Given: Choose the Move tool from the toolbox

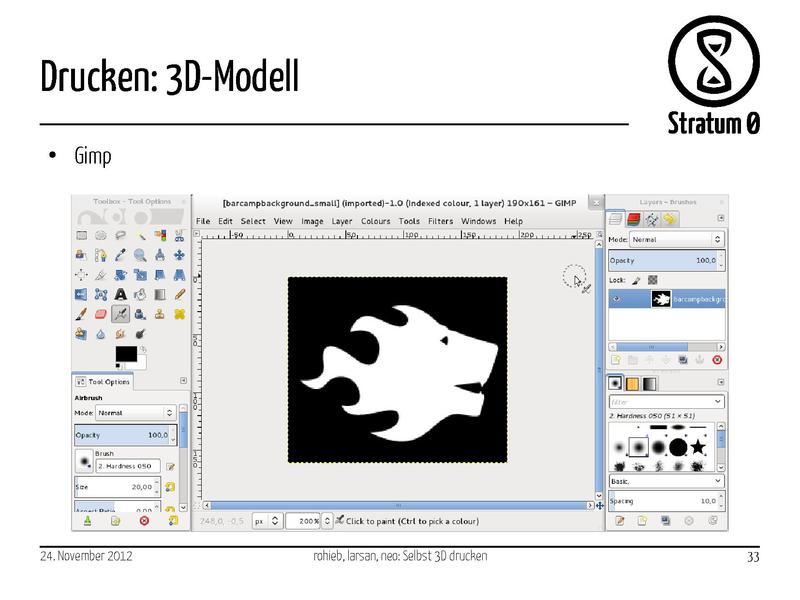Looking at the screenshot, I should [179, 254].
